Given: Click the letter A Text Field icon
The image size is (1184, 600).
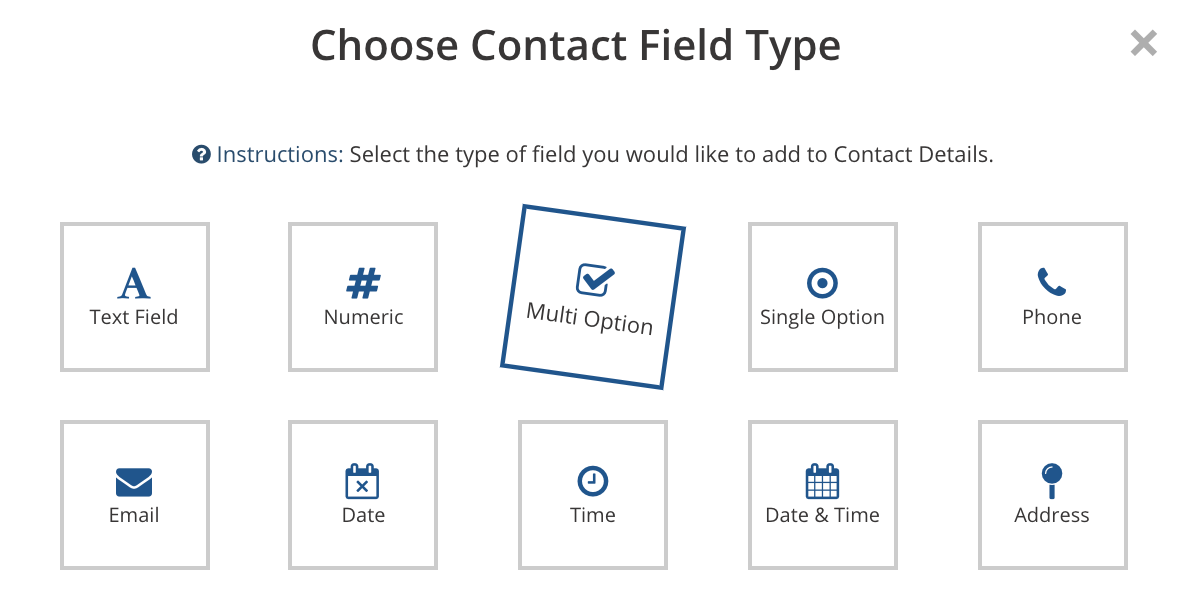Looking at the screenshot, I should (x=134, y=284).
